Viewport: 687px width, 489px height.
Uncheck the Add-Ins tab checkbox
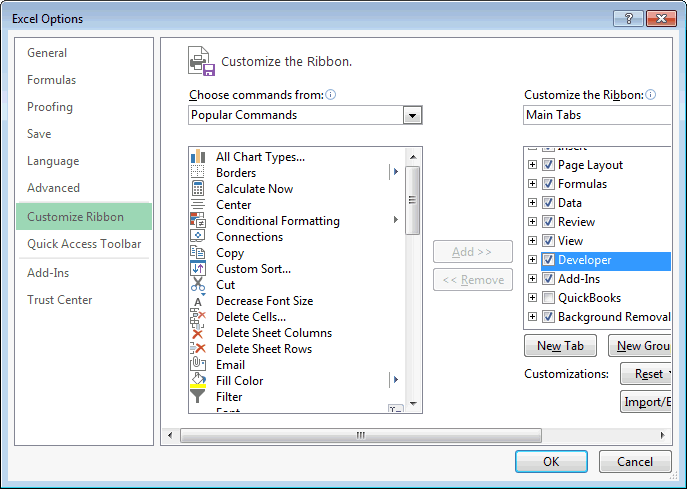pos(548,279)
